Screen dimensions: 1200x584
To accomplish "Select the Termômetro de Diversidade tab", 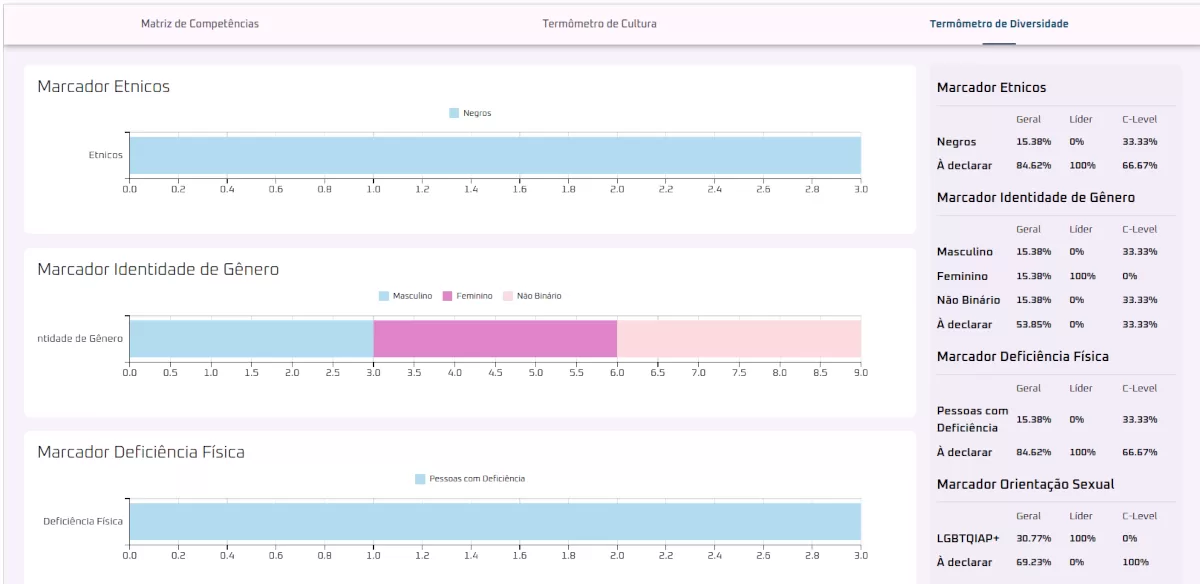I will tap(998, 24).
